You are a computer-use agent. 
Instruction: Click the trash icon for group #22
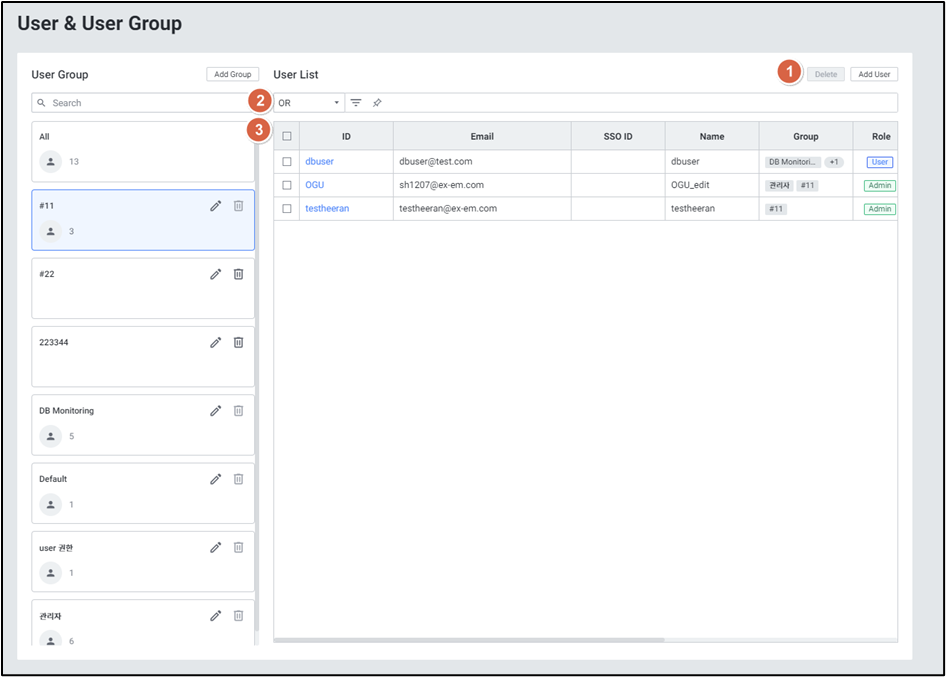(x=238, y=274)
